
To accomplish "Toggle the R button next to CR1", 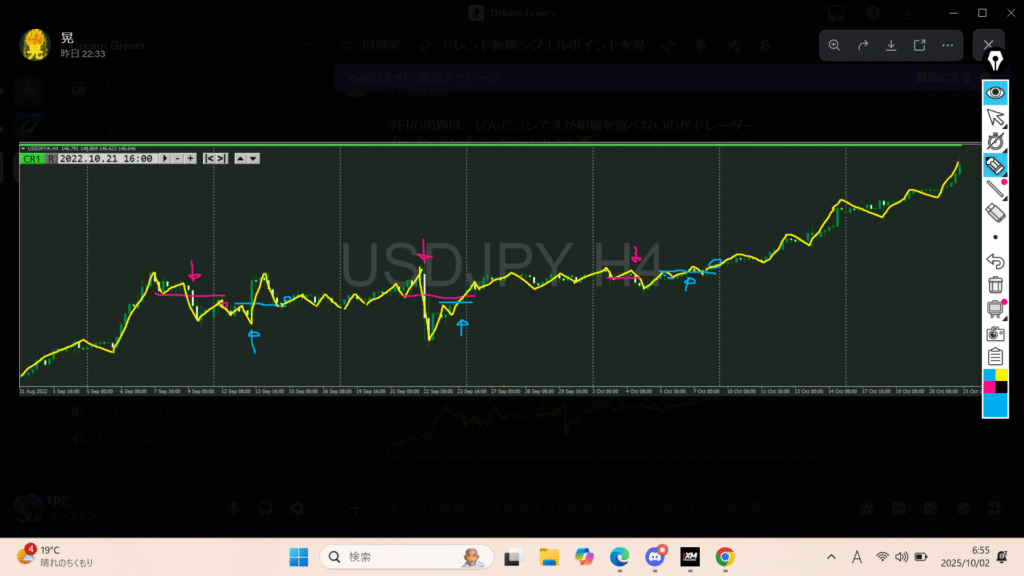I will [x=51, y=158].
